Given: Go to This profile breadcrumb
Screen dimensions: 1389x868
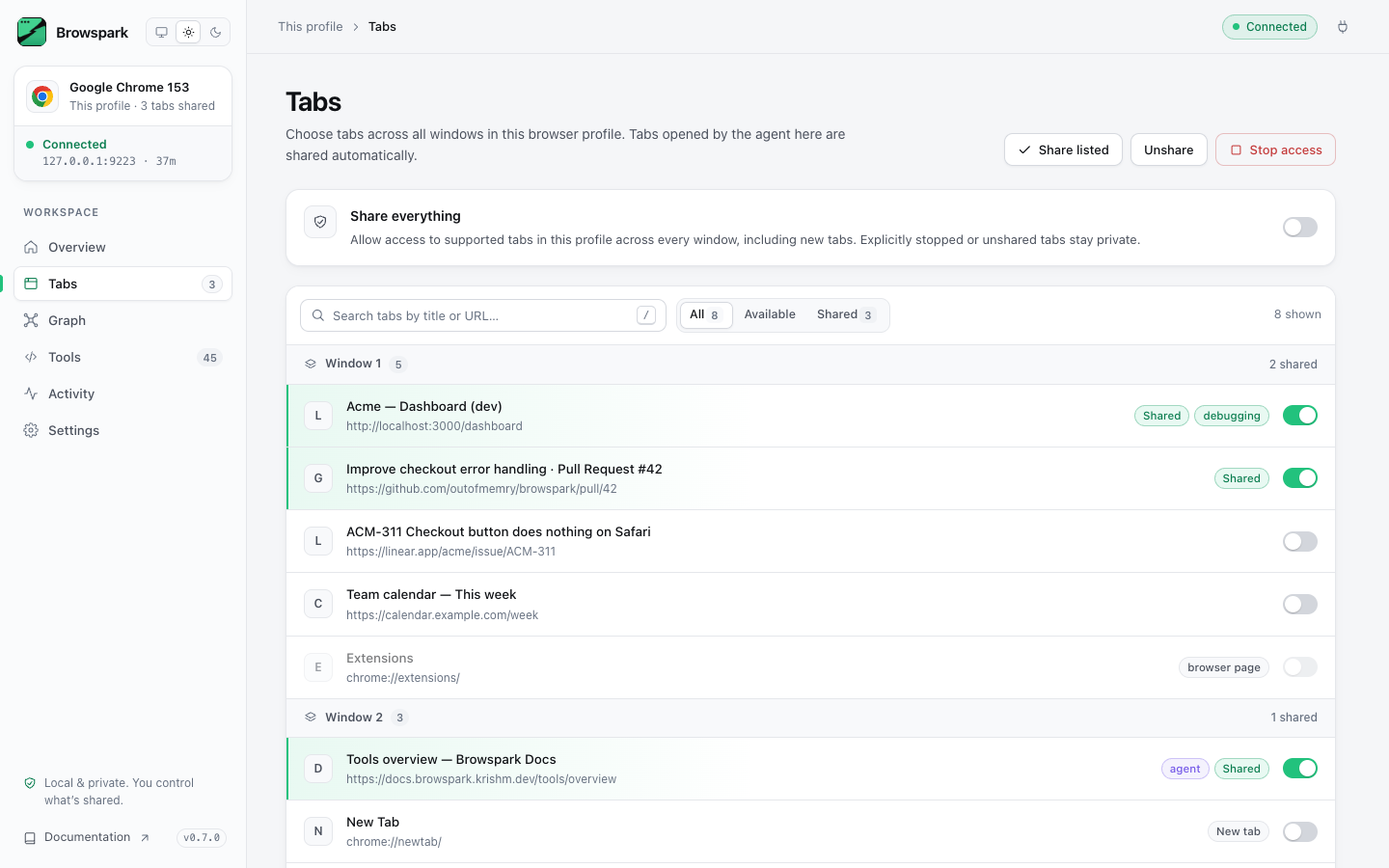Looking at the screenshot, I should [311, 27].
